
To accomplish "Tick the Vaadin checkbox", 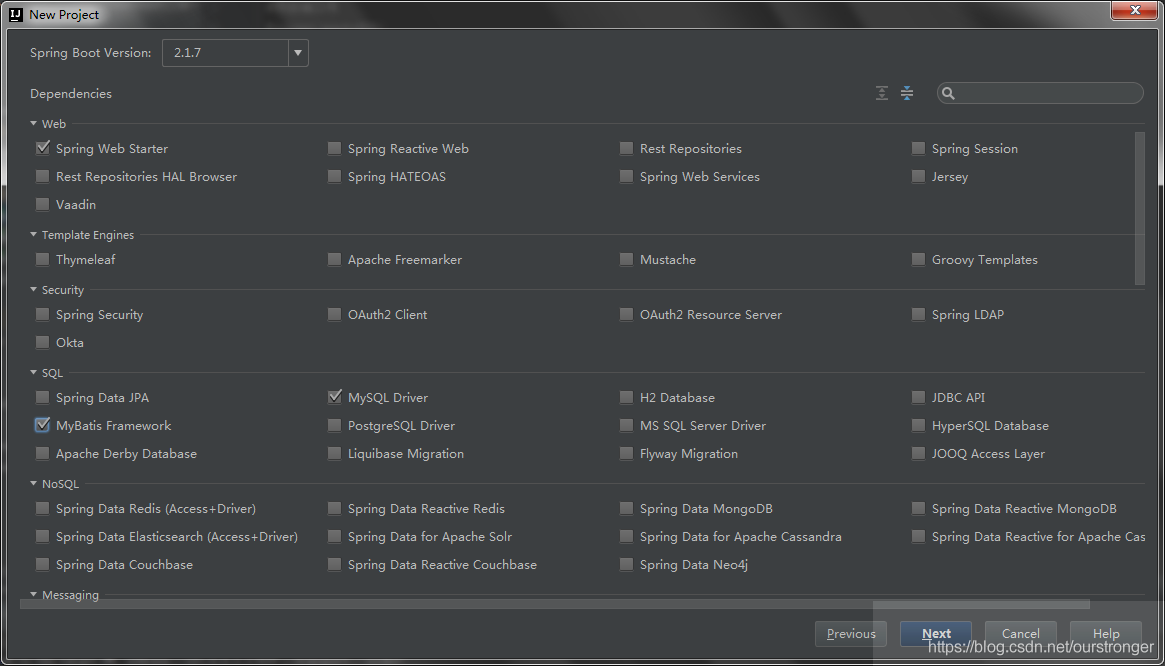I will [42, 204].
